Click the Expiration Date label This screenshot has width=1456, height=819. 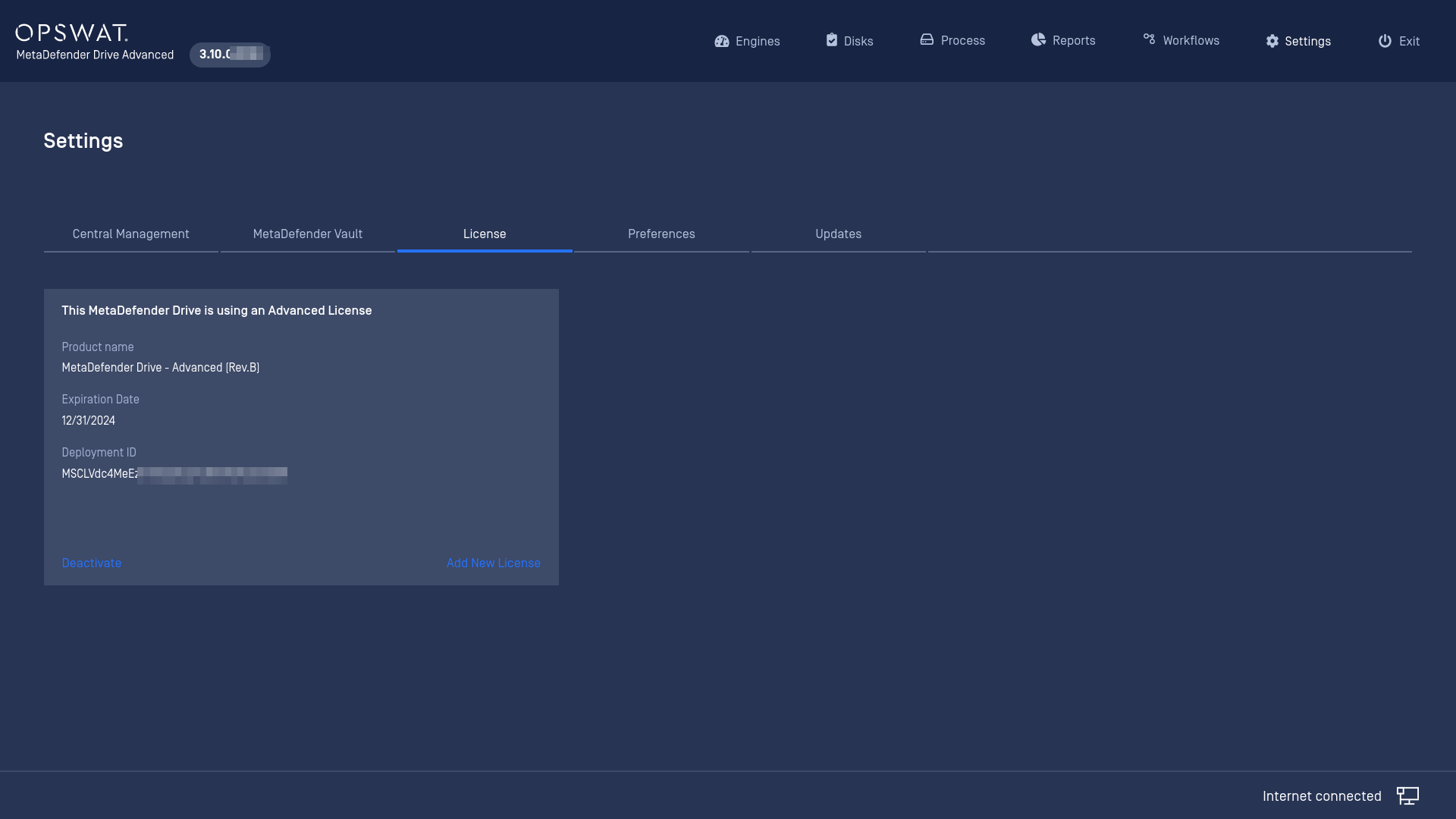pos(100,399)
